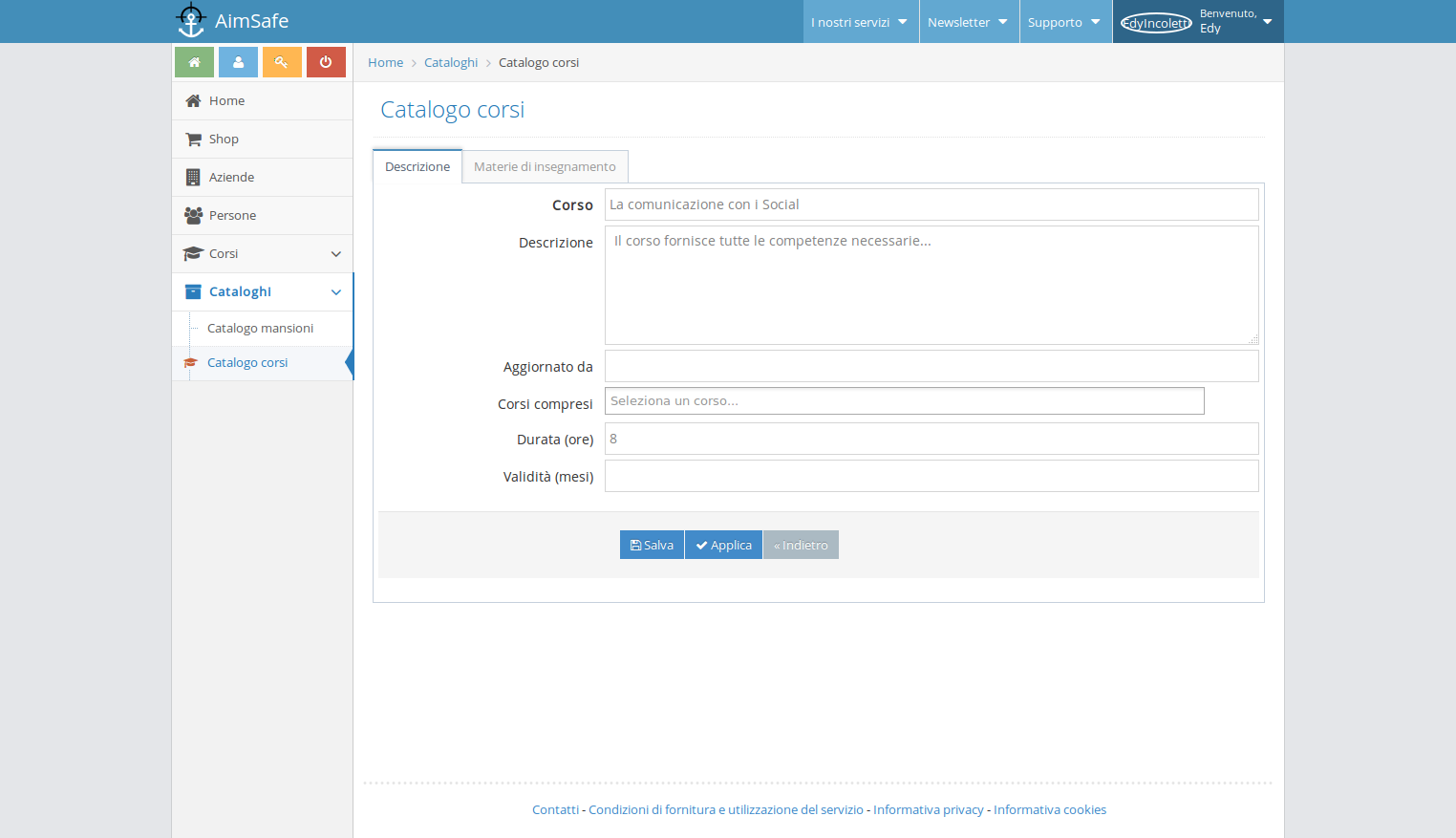Click the AimSafe anchor logo
The height and width of the screenshot is (838, 1456).
pos(191,20)
